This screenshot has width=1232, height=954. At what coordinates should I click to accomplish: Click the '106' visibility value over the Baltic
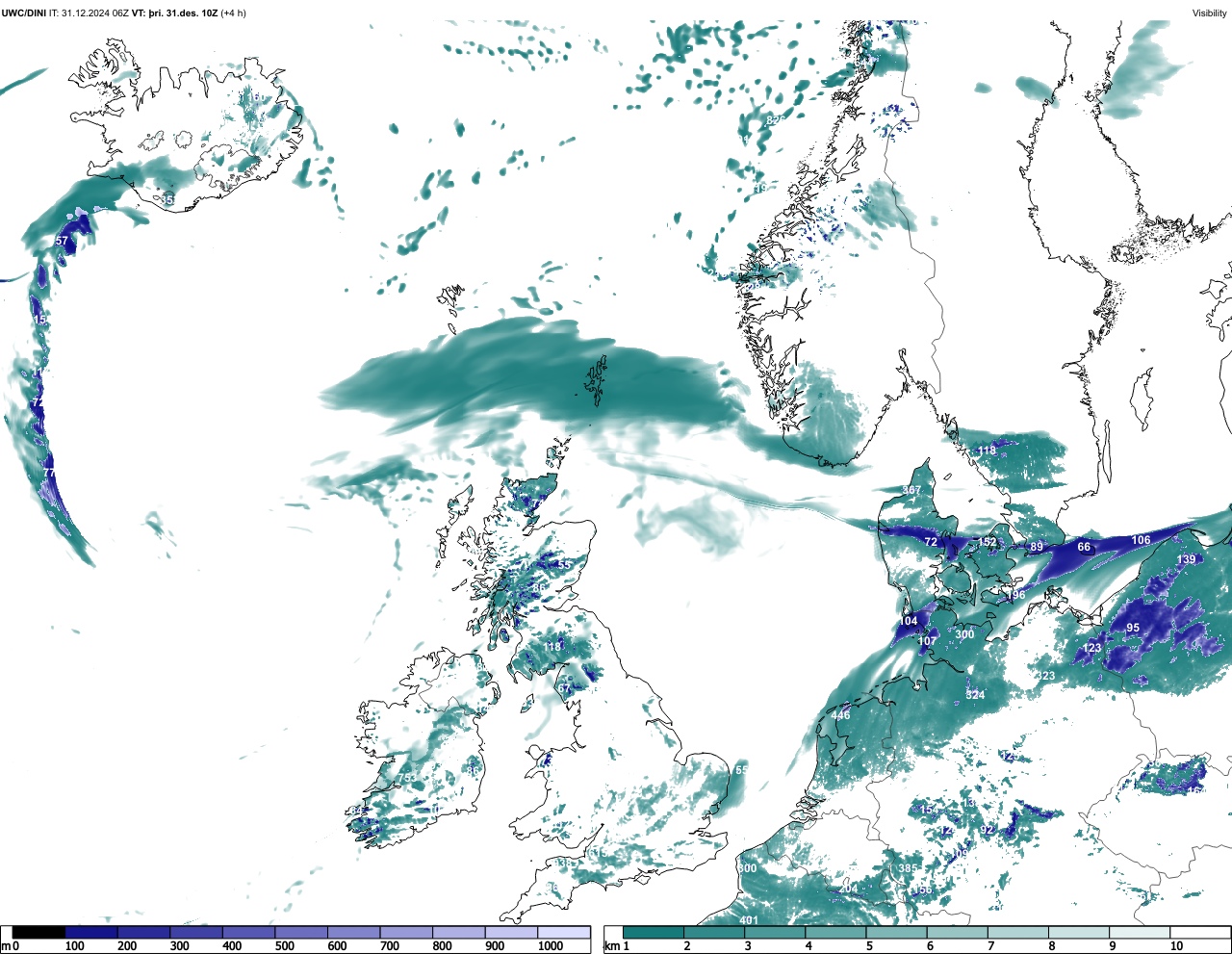point(1141,540)
